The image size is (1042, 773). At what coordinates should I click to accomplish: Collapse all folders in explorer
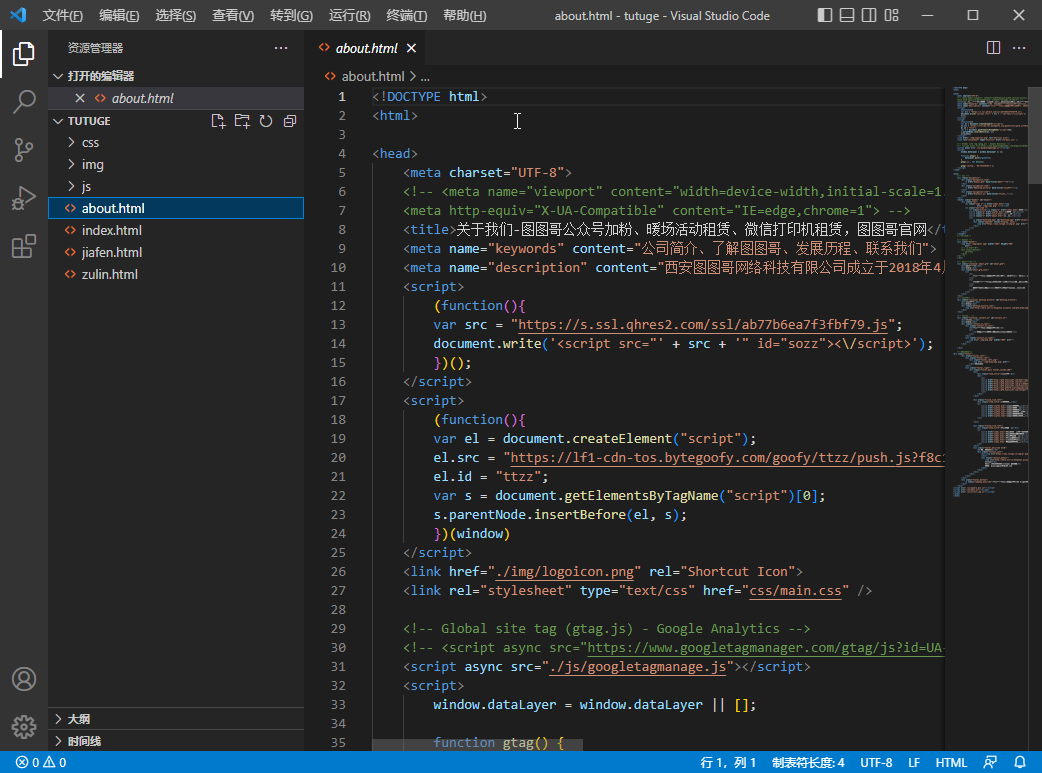pos(290,121)
